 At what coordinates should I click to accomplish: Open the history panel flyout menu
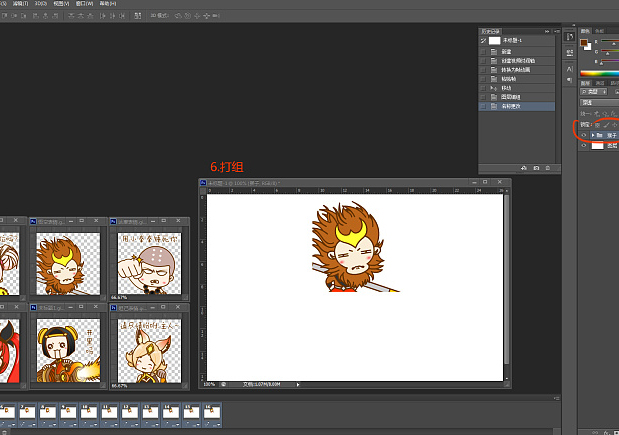click(557, 31)
